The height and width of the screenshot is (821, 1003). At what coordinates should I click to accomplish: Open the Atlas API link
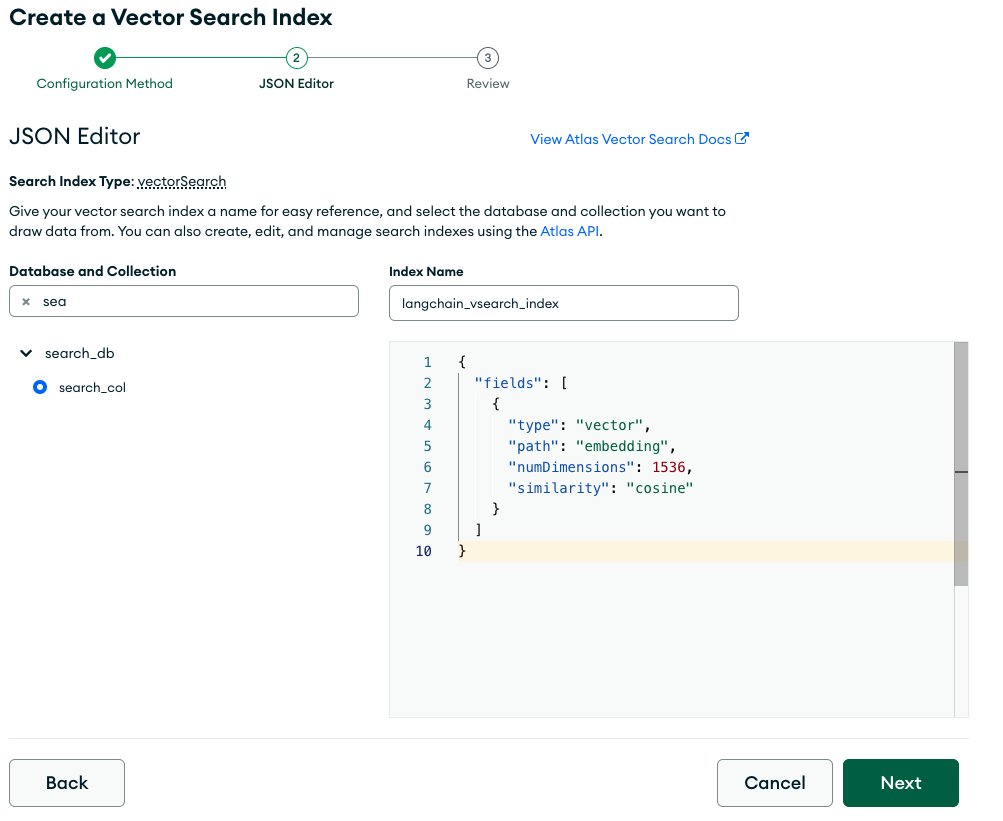(570, 231)
